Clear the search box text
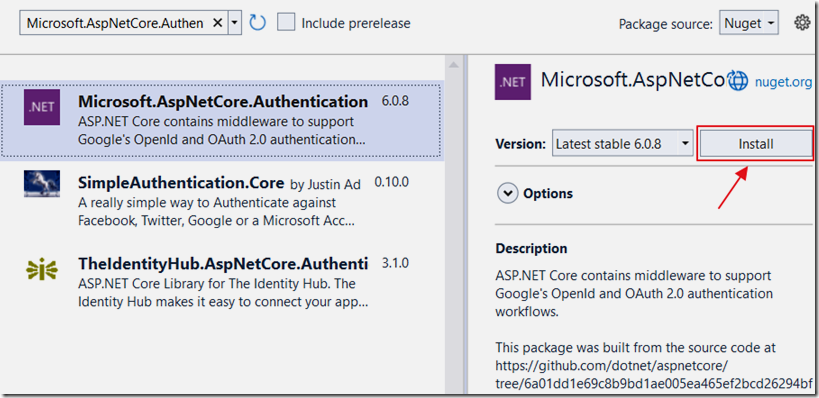819x398 pixels. coord(218,24)
